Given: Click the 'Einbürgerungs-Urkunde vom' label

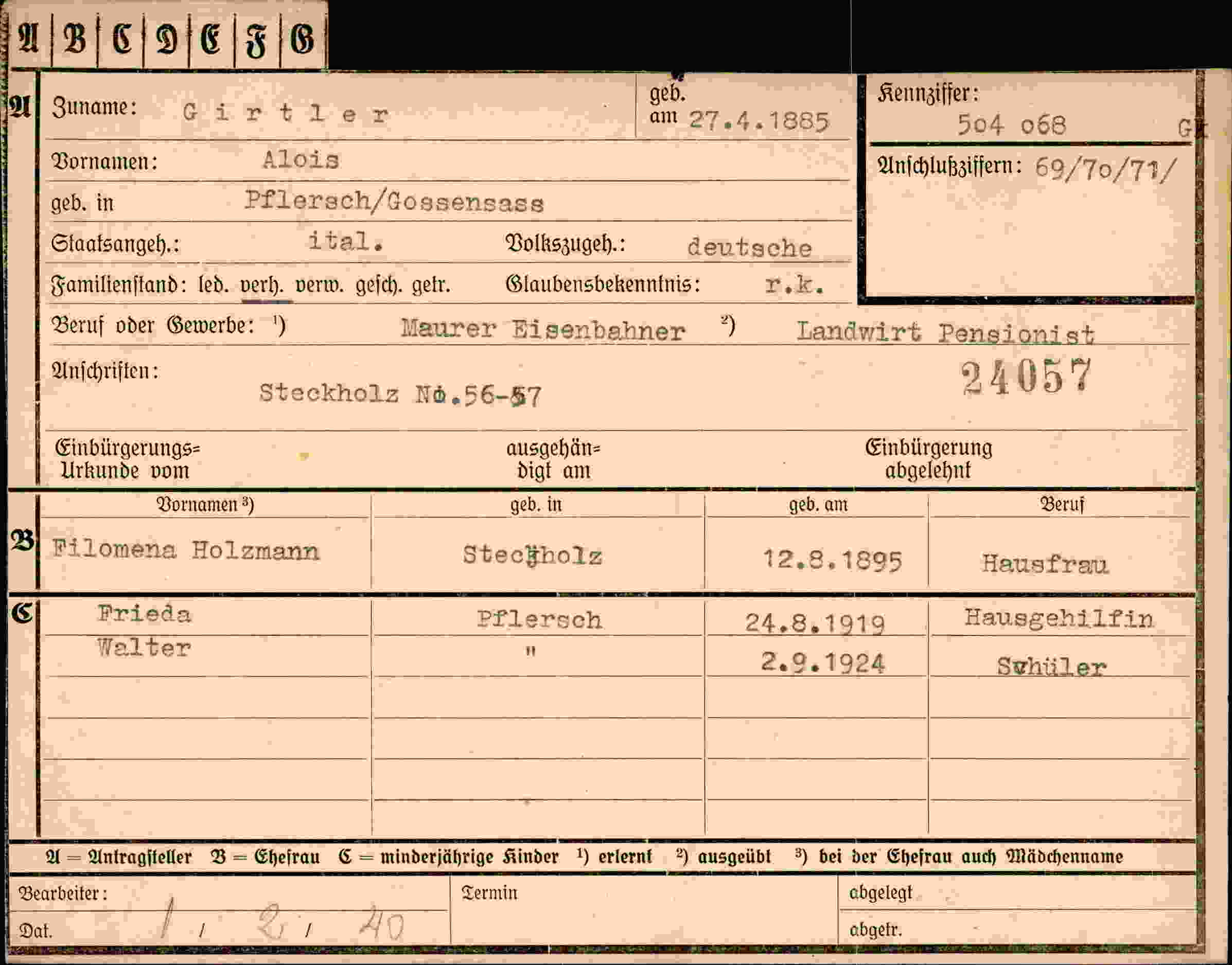Looking at the screenshot, I should 127,459.
